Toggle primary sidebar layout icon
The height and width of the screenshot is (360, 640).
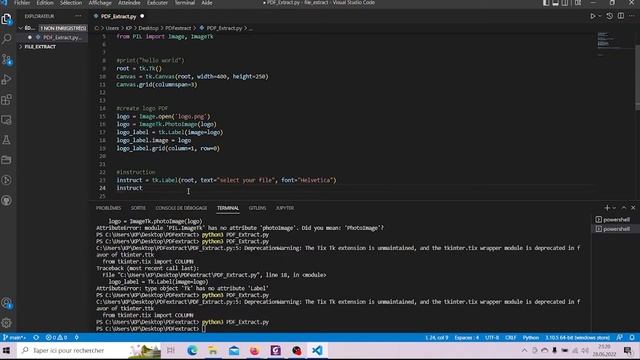[x=546, y=3]
